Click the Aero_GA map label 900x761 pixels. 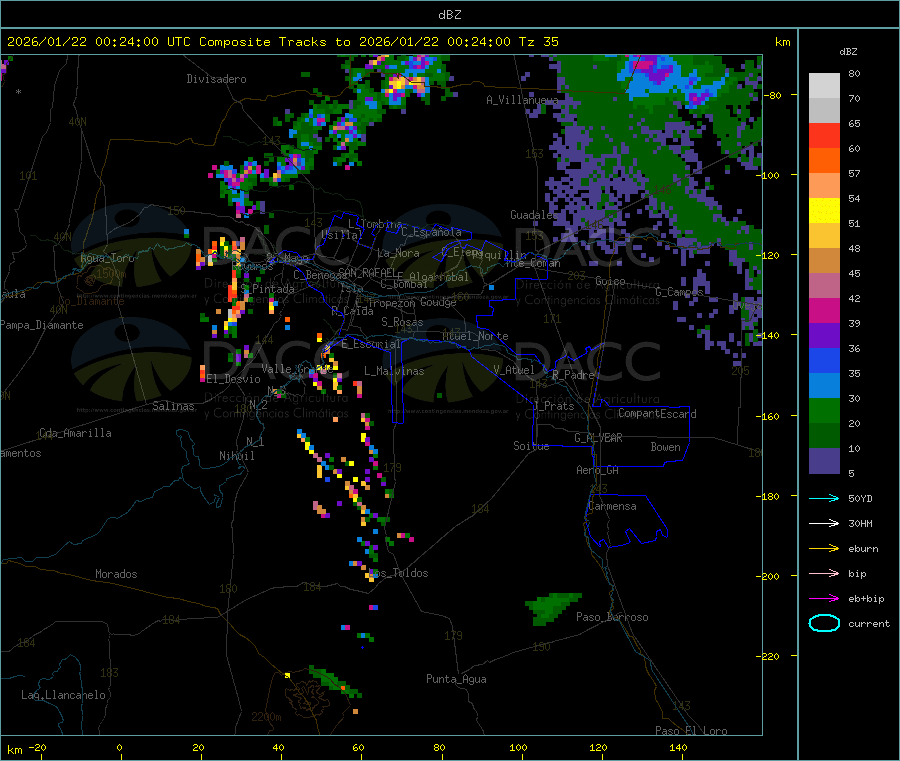point(598,470)
